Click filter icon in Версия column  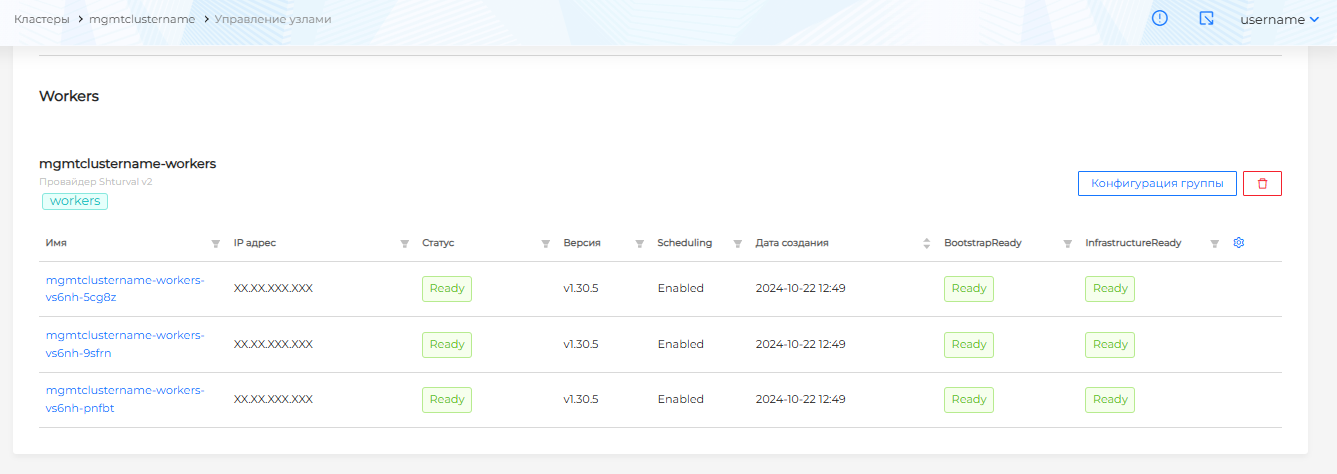(640, 243)
